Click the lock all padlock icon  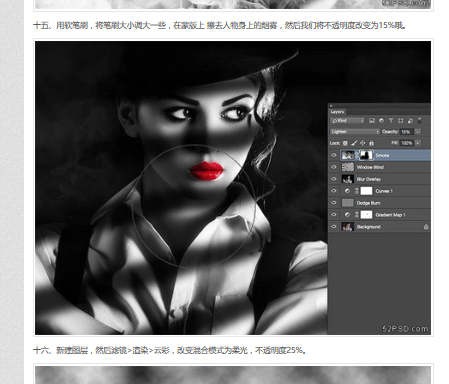(371, 143)
